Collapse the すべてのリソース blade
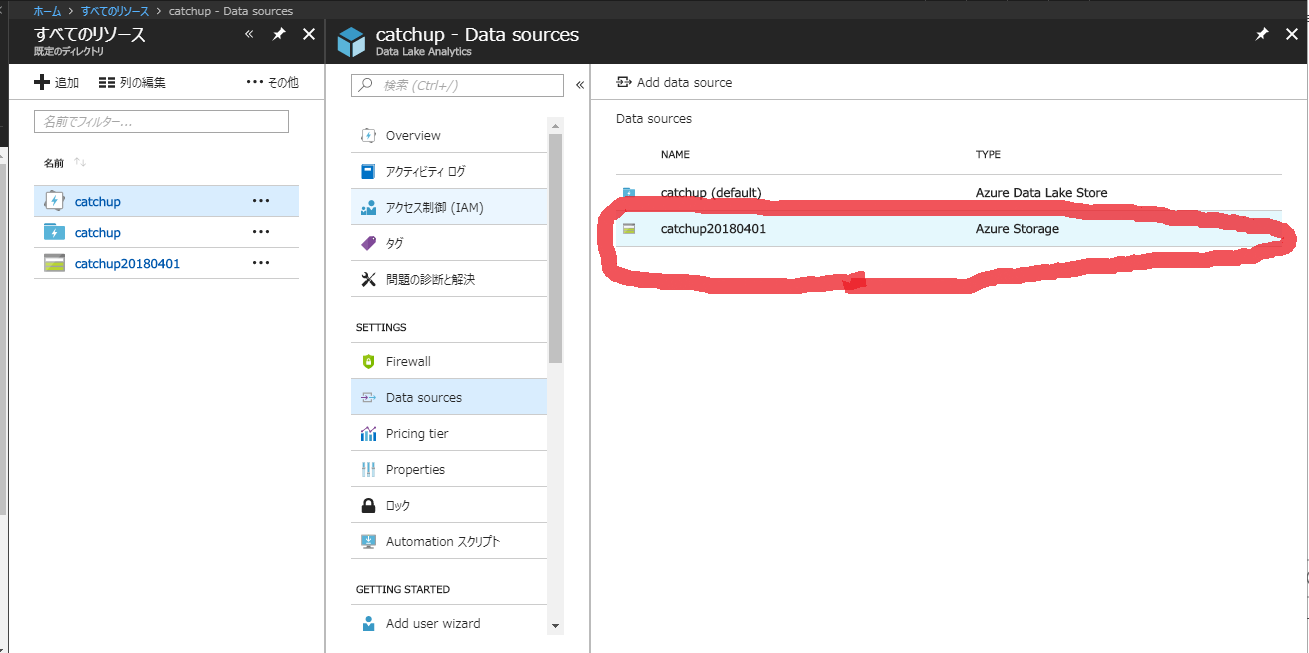Screen dimensions: 1309x653 click(248, 33)
